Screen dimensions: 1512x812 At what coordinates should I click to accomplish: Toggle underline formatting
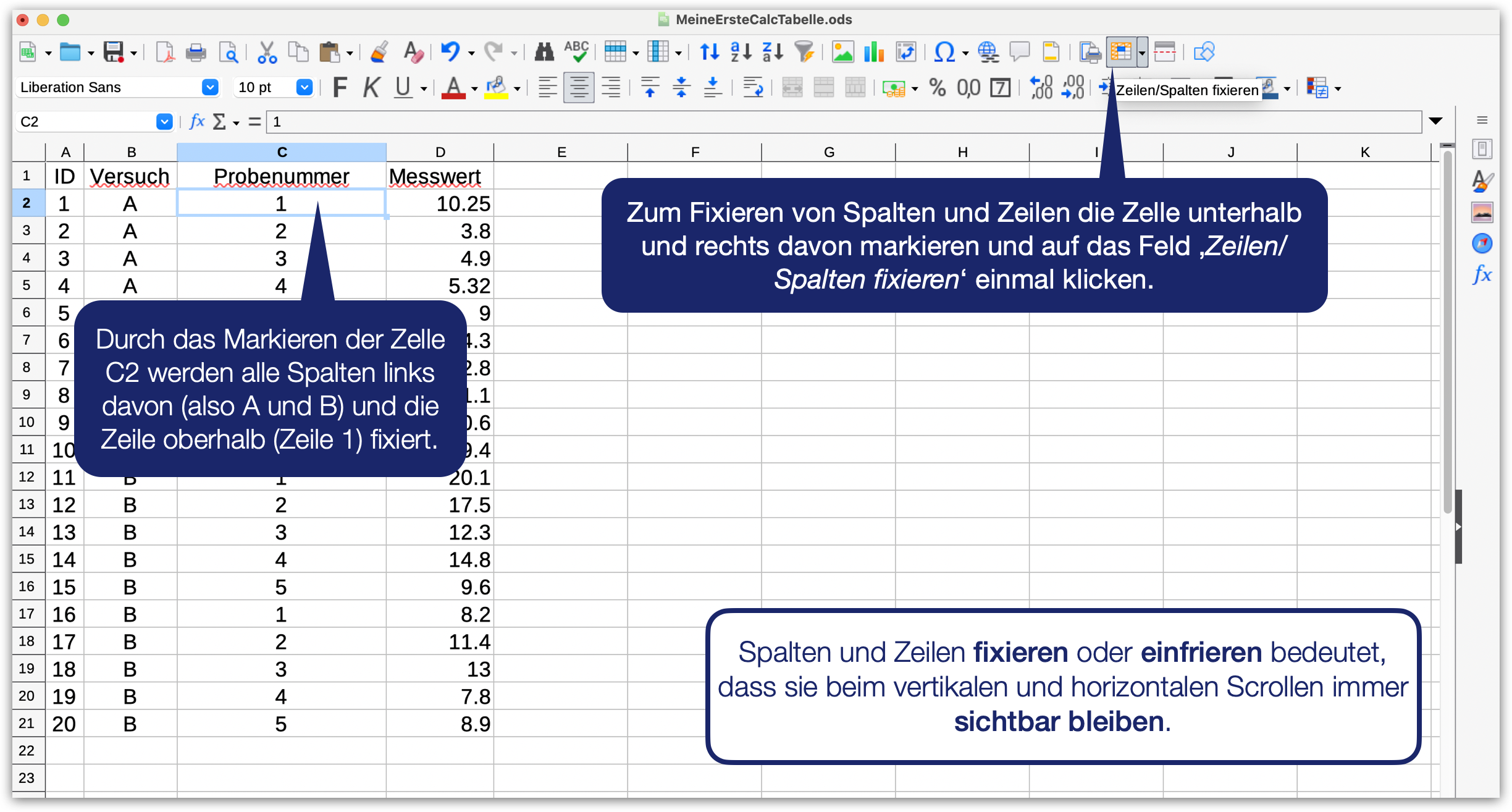pos(401,88)
